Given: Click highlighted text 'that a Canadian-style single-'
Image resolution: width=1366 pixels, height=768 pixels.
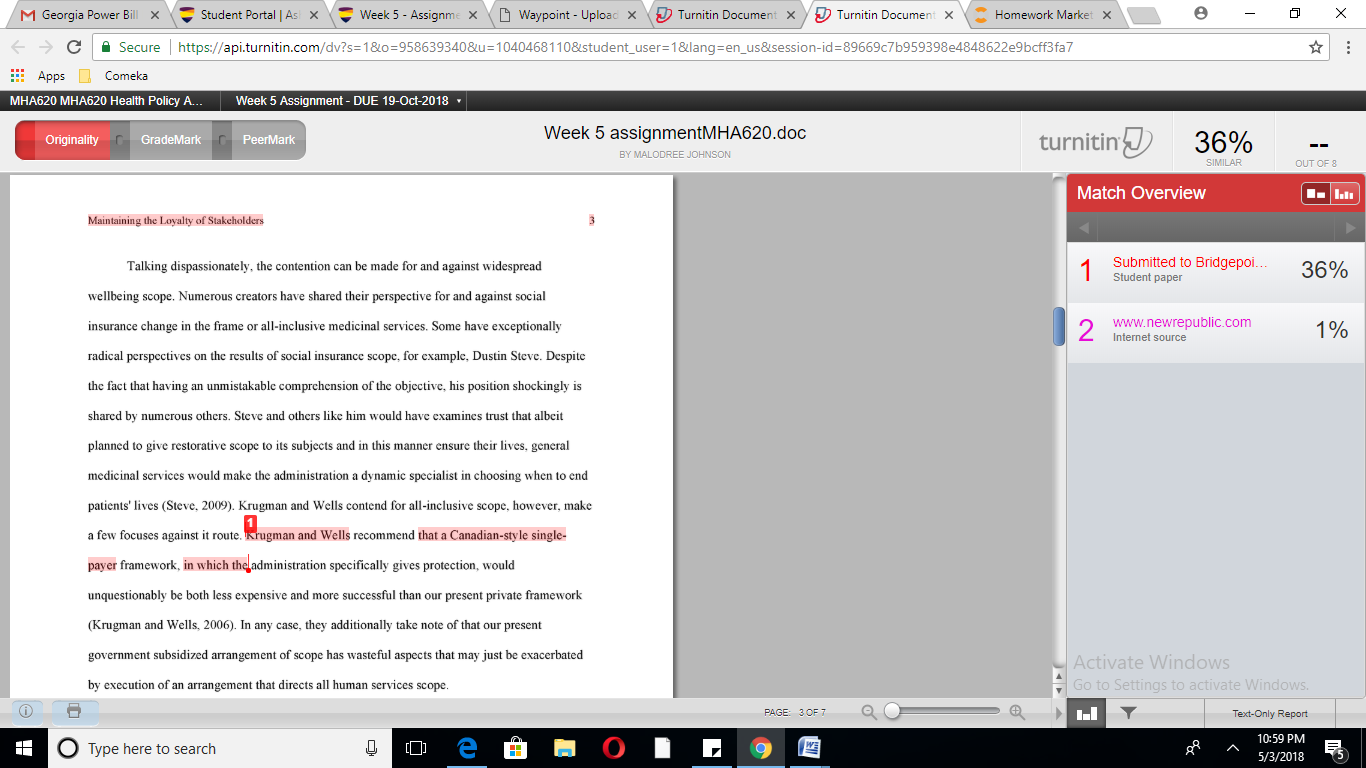Looking at the screenshot, I should tap(492, 535).
